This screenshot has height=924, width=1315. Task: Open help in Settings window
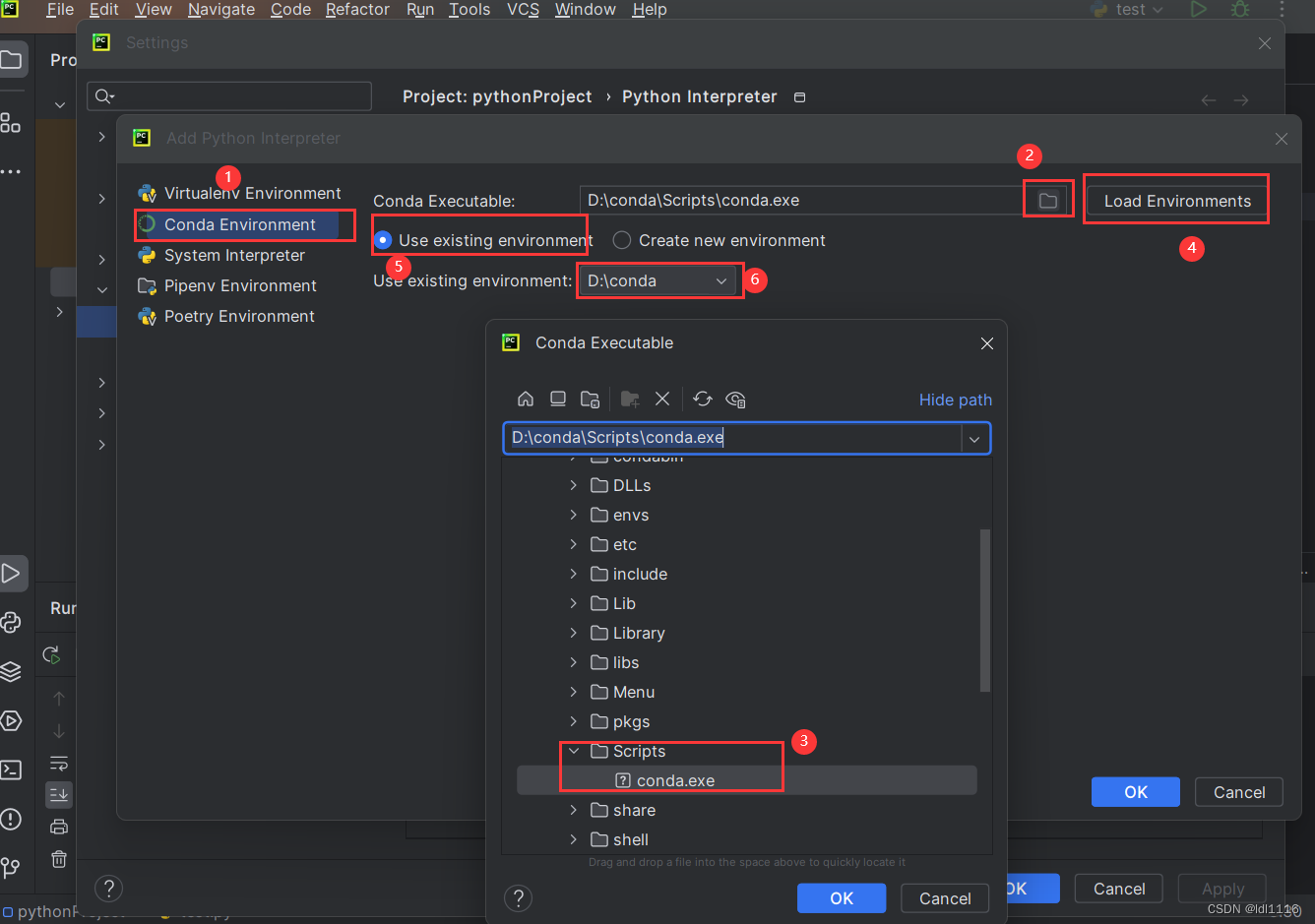click(108, 889)
